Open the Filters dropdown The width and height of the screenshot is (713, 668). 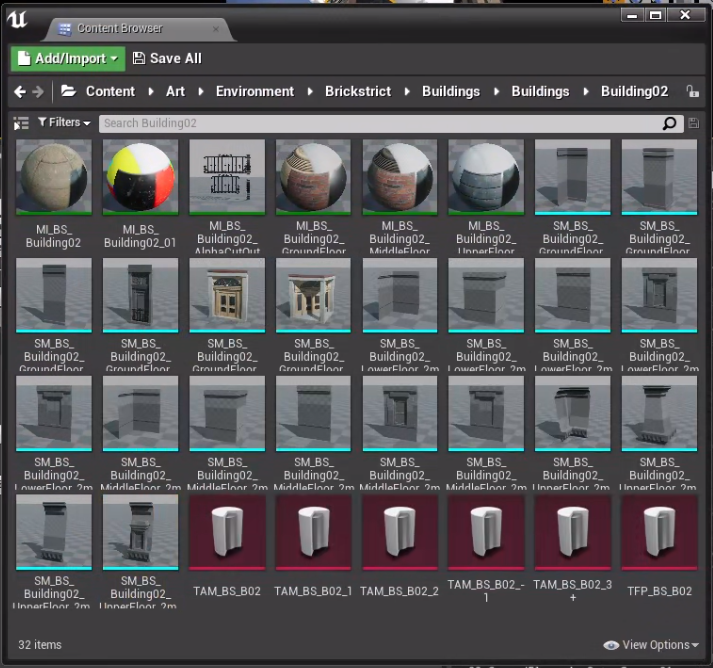64,123
